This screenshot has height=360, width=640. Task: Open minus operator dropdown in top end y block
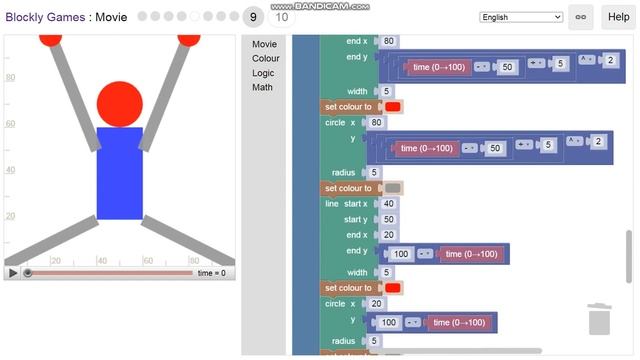click(x=482, y=67)
